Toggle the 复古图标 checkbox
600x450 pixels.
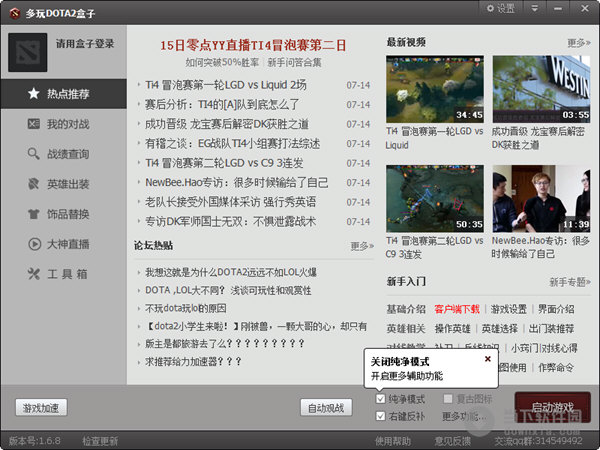448,399
